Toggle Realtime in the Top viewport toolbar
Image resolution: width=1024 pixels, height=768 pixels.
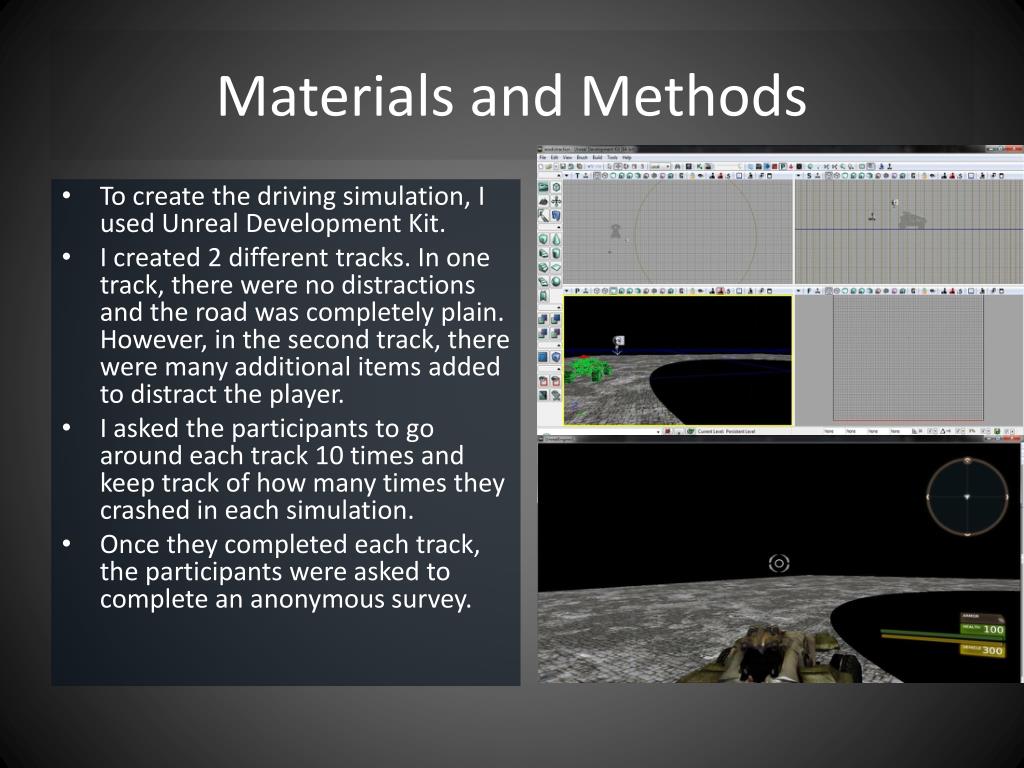pos(586,176)
